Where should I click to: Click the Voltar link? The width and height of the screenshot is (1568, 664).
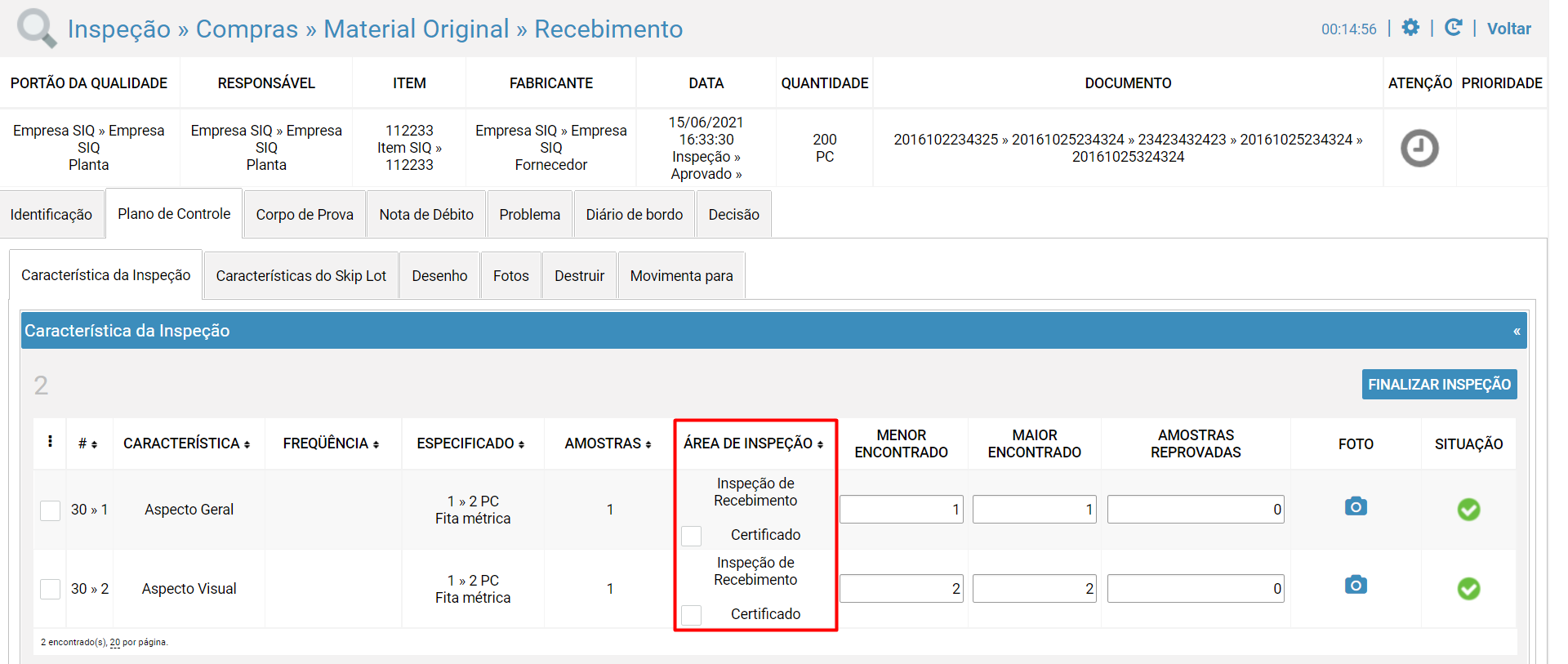(1509, 29)
